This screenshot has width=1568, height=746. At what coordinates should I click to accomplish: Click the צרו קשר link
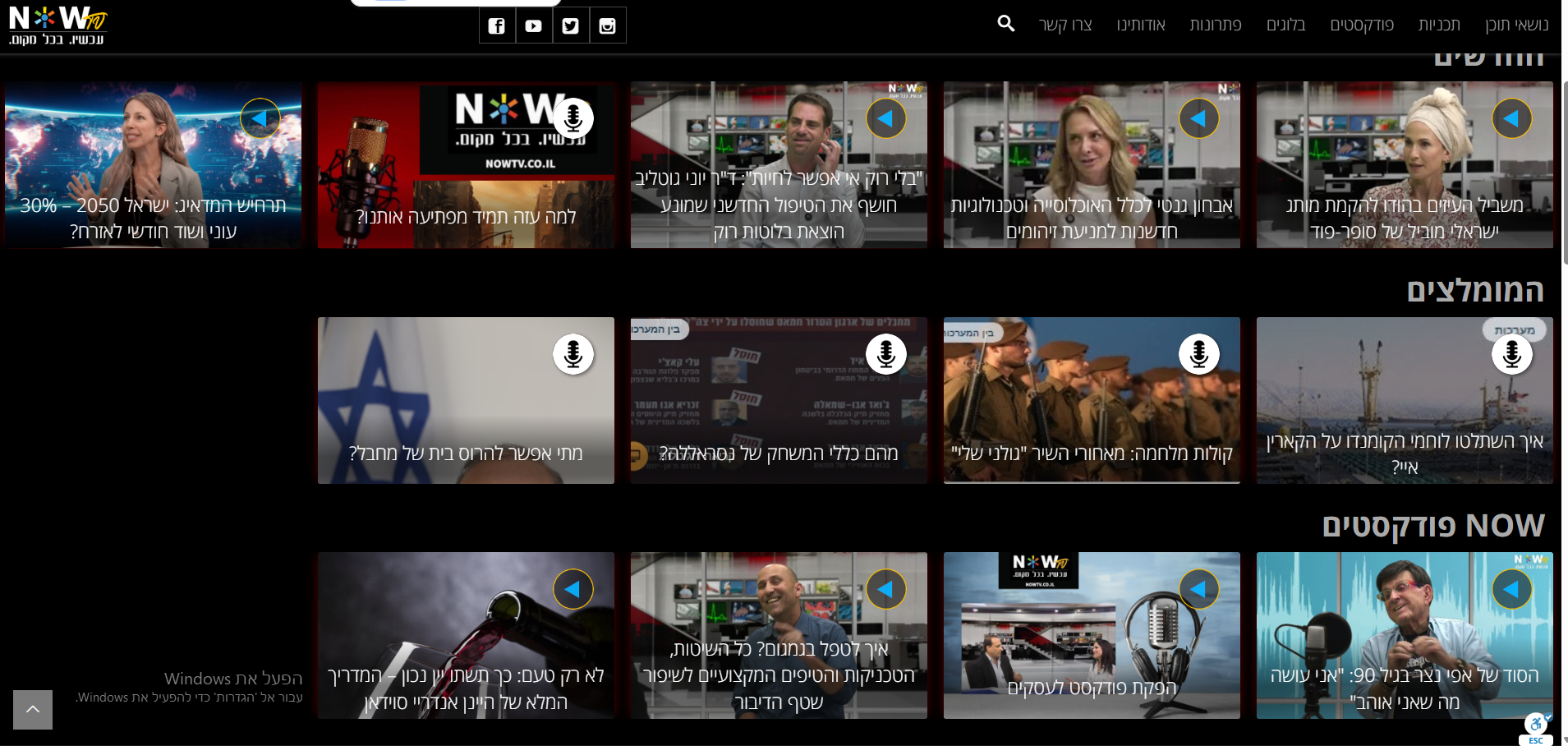(1065, 25)
